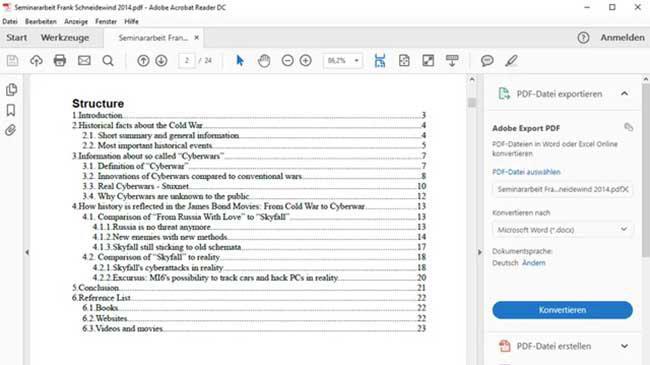Collapse the right tools pane arrow
This screenshot has height=365, width=650.
click(480, 252)
